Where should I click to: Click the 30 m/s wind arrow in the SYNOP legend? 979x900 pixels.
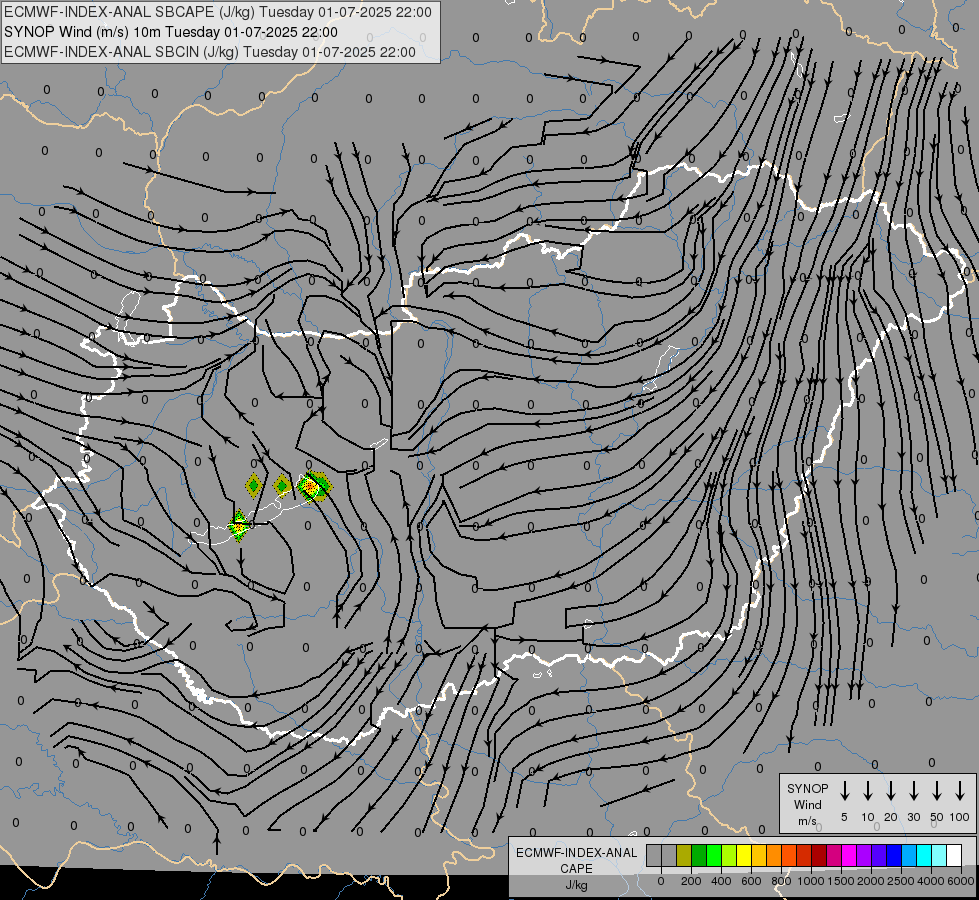point(913,791)
